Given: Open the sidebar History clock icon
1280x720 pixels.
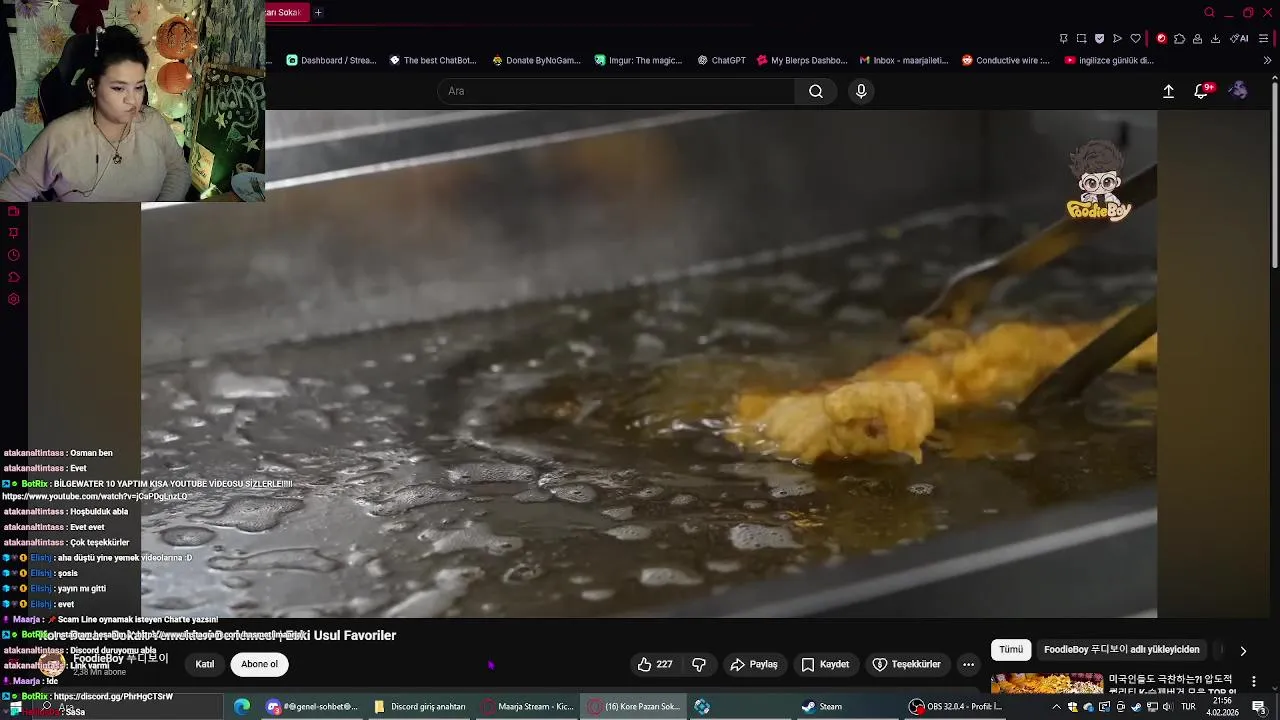Looking at the screenshot, I should coord(13,255).
